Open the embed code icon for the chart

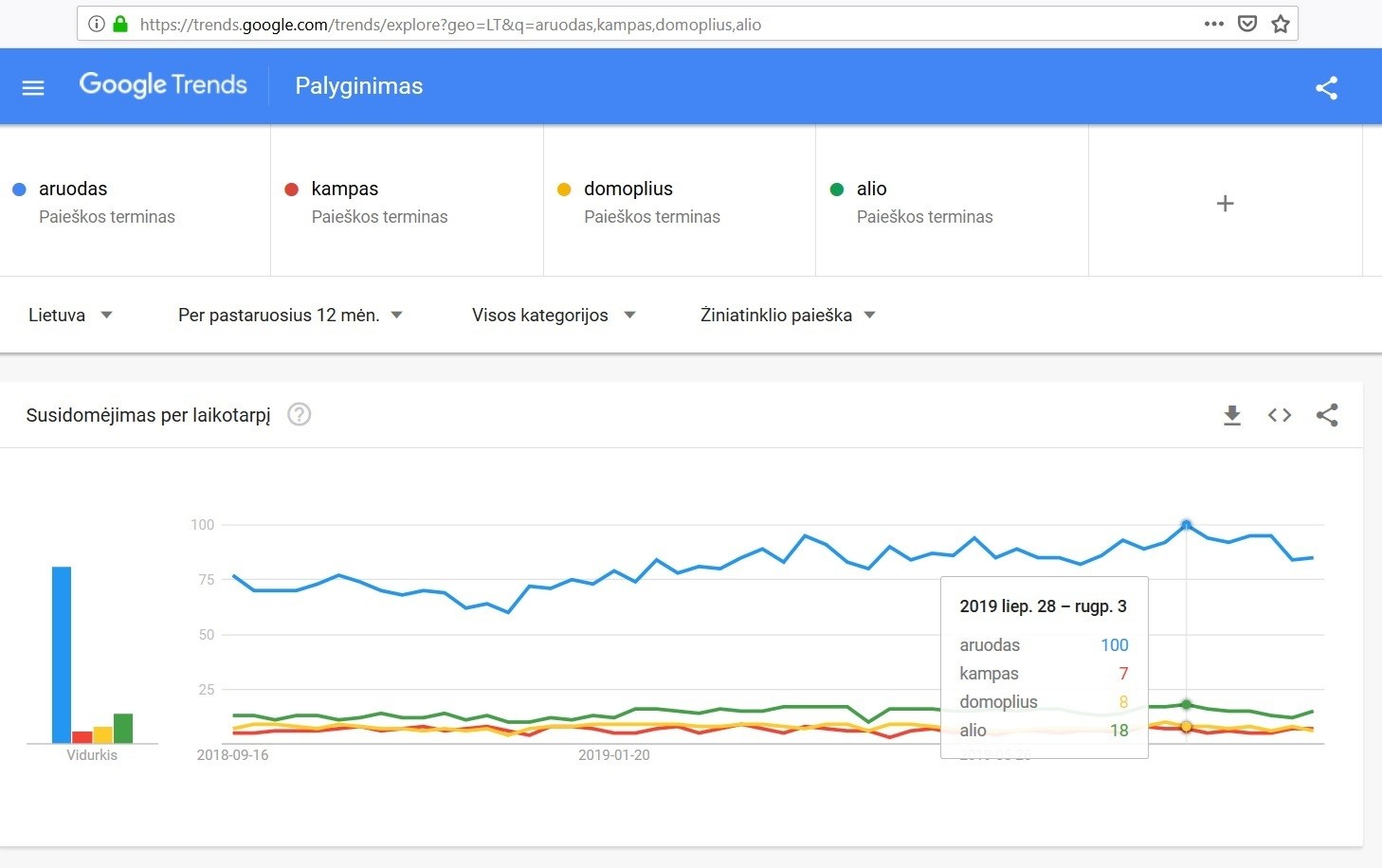coord(1280,415)
